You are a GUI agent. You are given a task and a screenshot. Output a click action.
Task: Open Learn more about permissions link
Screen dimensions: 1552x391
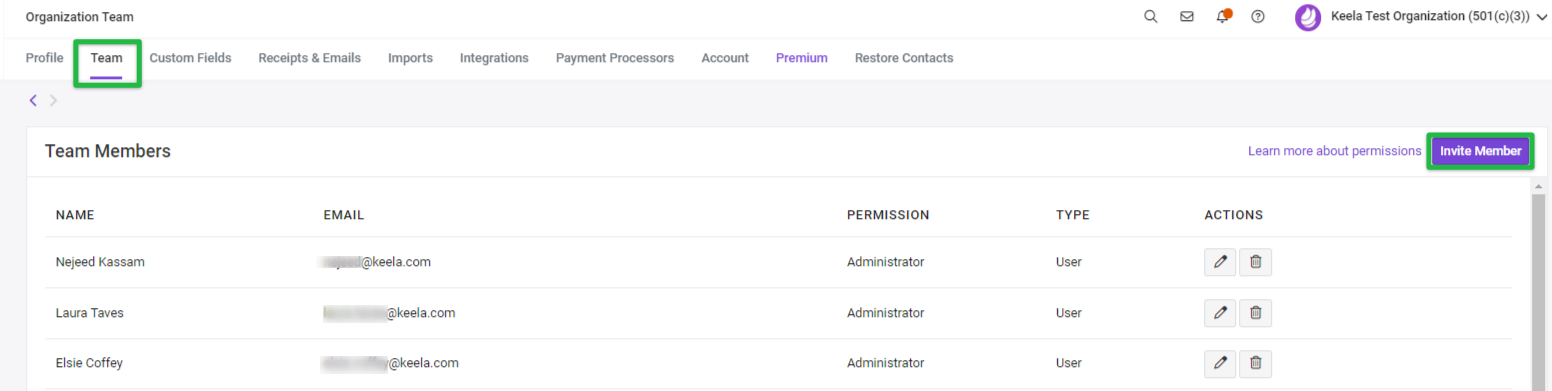1334,151
